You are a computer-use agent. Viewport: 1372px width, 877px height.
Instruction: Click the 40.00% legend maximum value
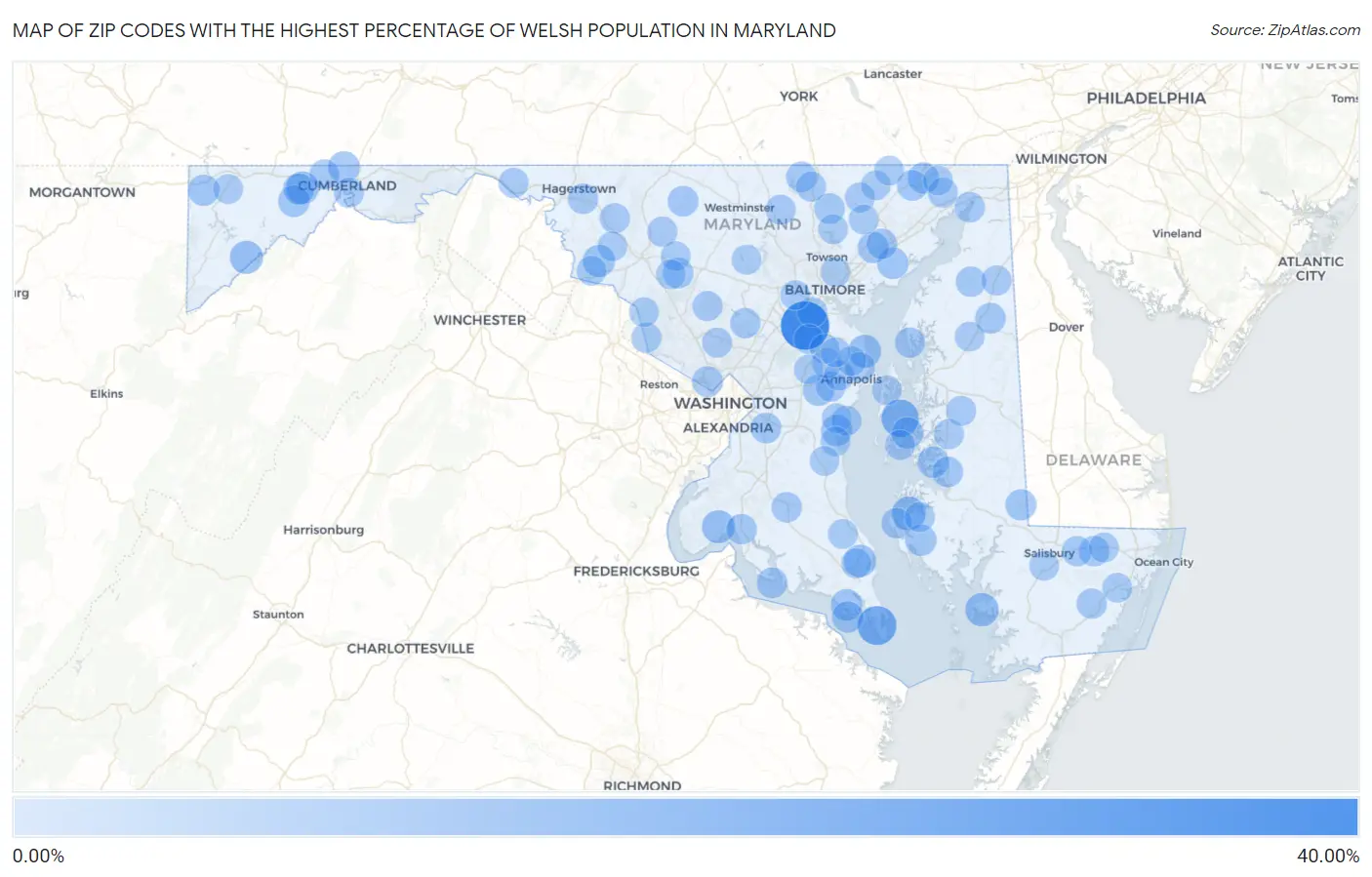click(x=1327, y=856)
